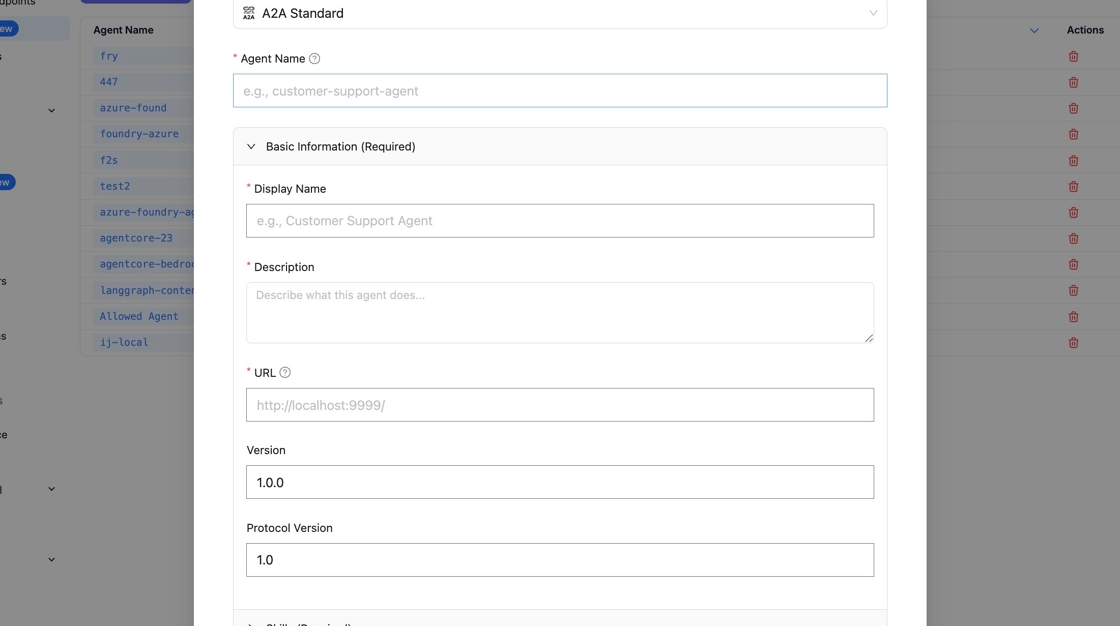The height and width of the screenshot is (626, 1120).
Task: Click the Agent Name input field
Action: (x=559, y=91)
